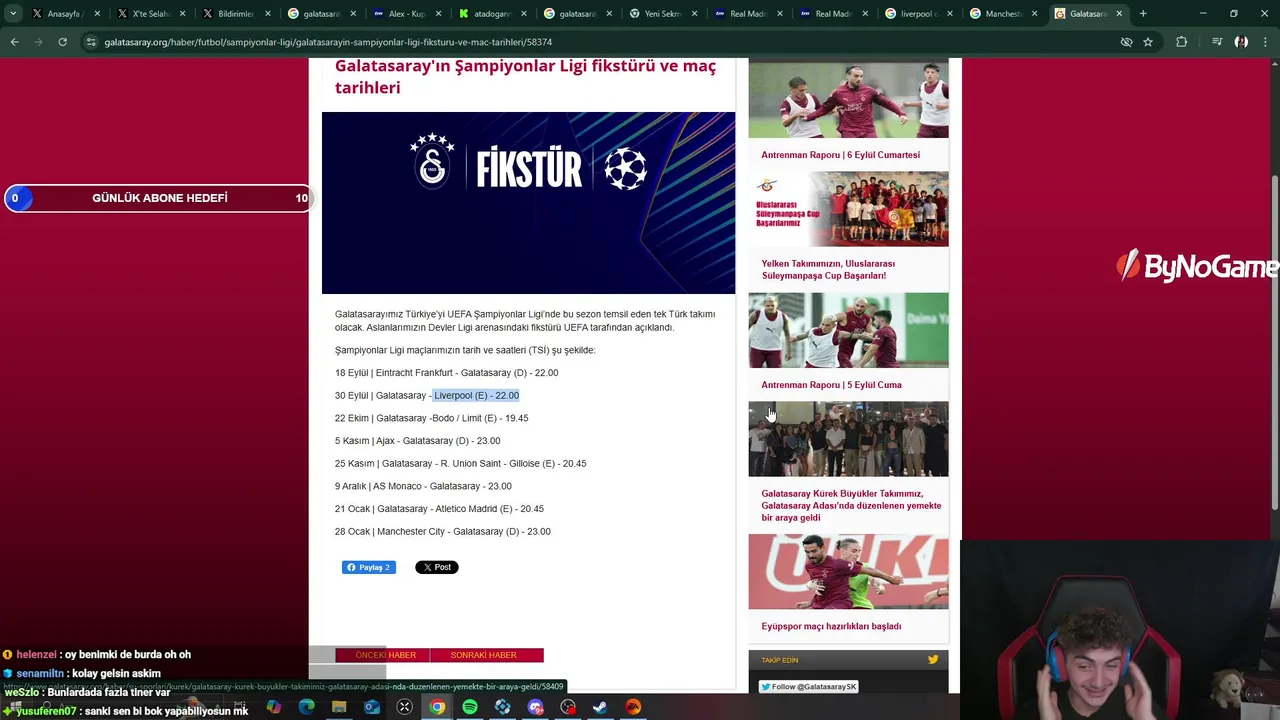1280x720 pixels.
Task: Switch to the Alex - Kup tab
Action: tap(405, 14)
